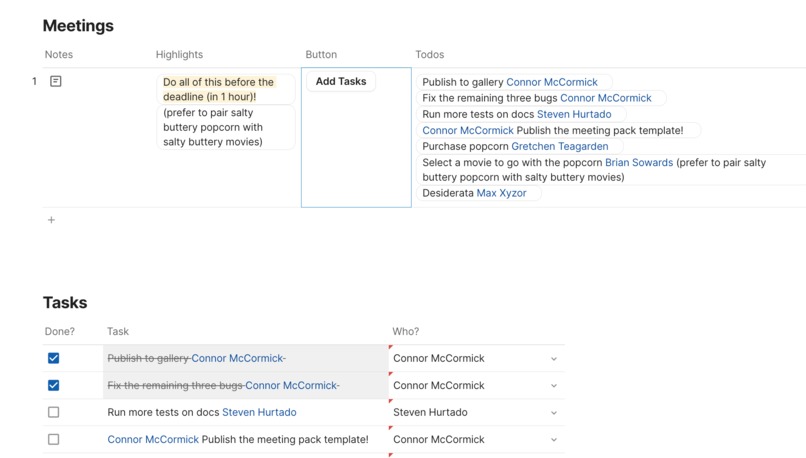
Task: Click the Tasks table heading
Action: pos(65,303)
